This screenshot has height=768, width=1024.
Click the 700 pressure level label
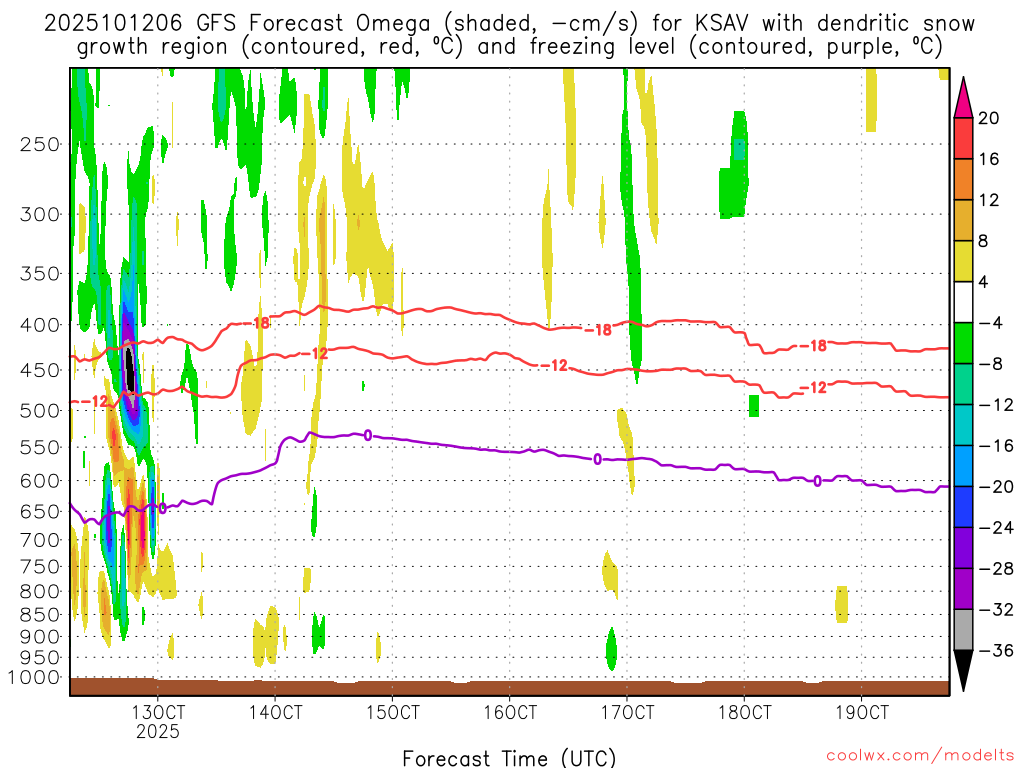(40, 540)
